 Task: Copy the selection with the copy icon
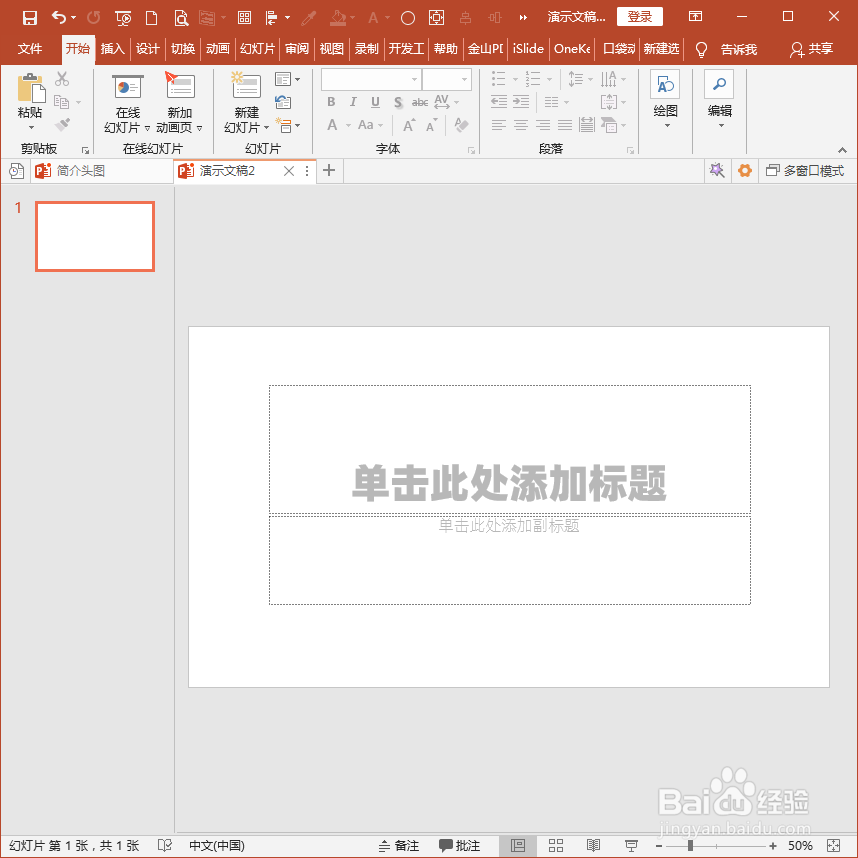61,102
